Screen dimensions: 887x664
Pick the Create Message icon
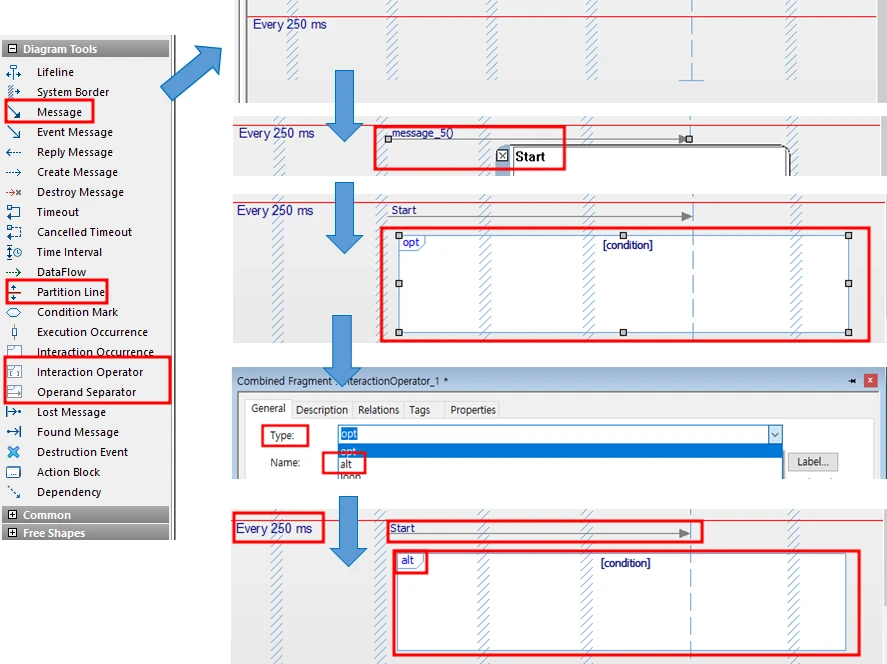pos(14,172)
